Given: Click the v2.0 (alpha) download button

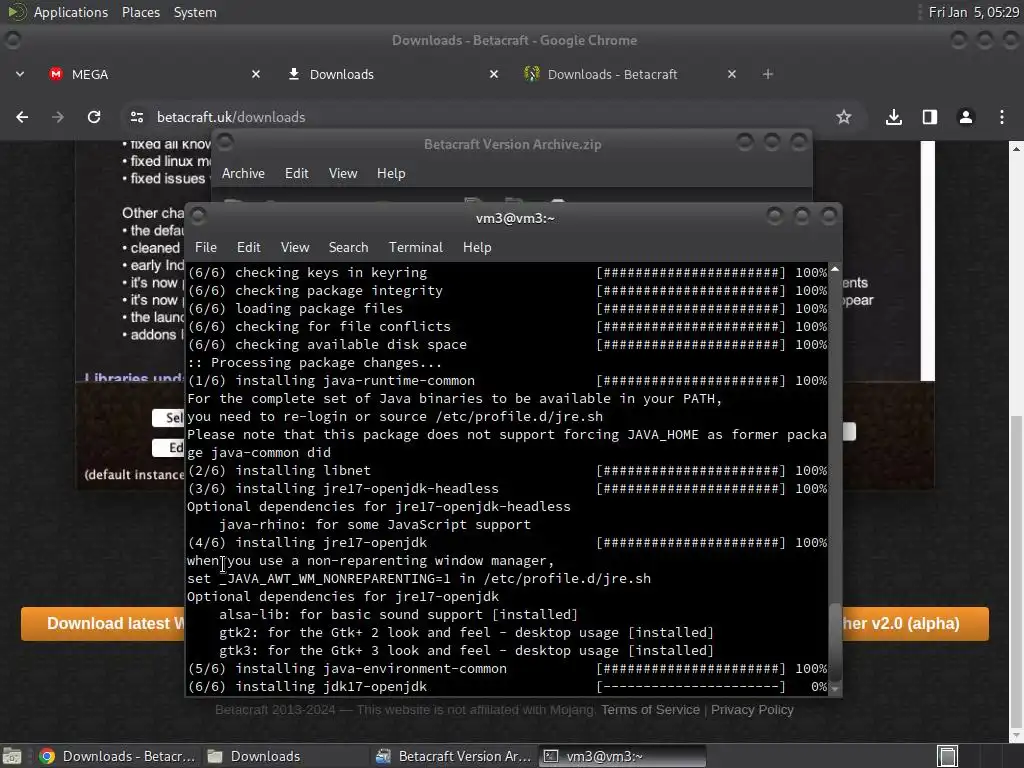Looking at the screenshot, I should [x=915, y=624].
